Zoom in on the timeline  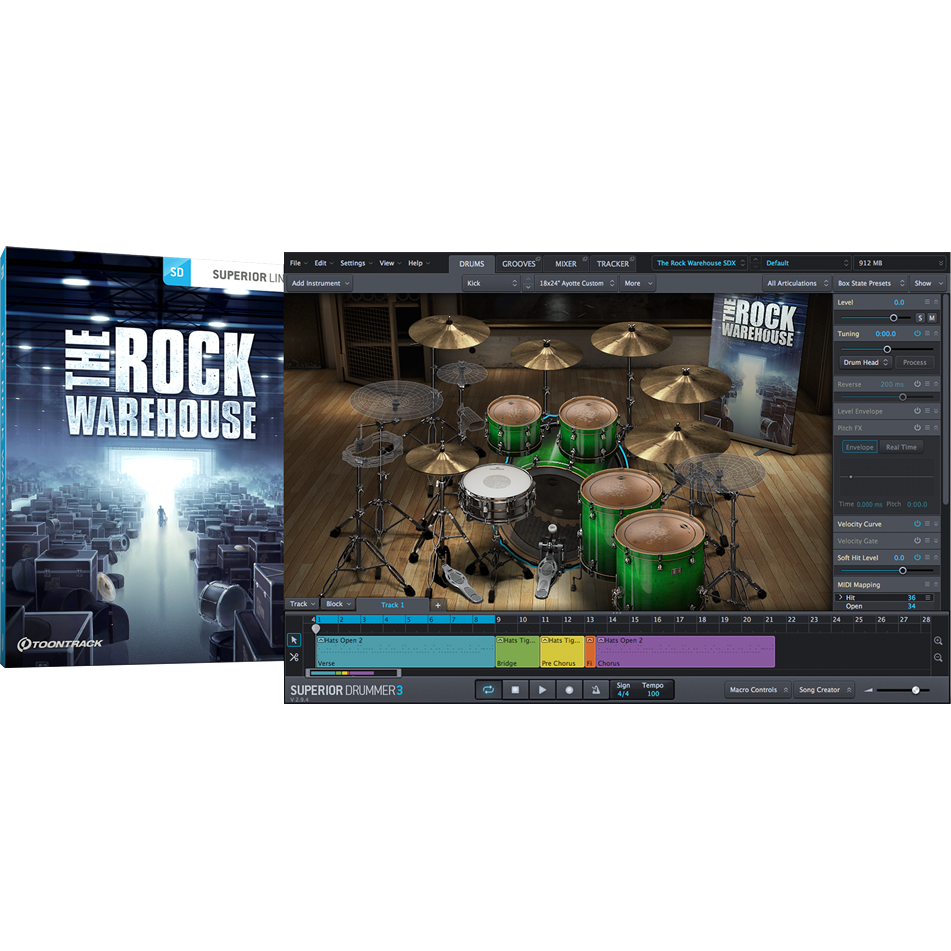click(938, 641)
